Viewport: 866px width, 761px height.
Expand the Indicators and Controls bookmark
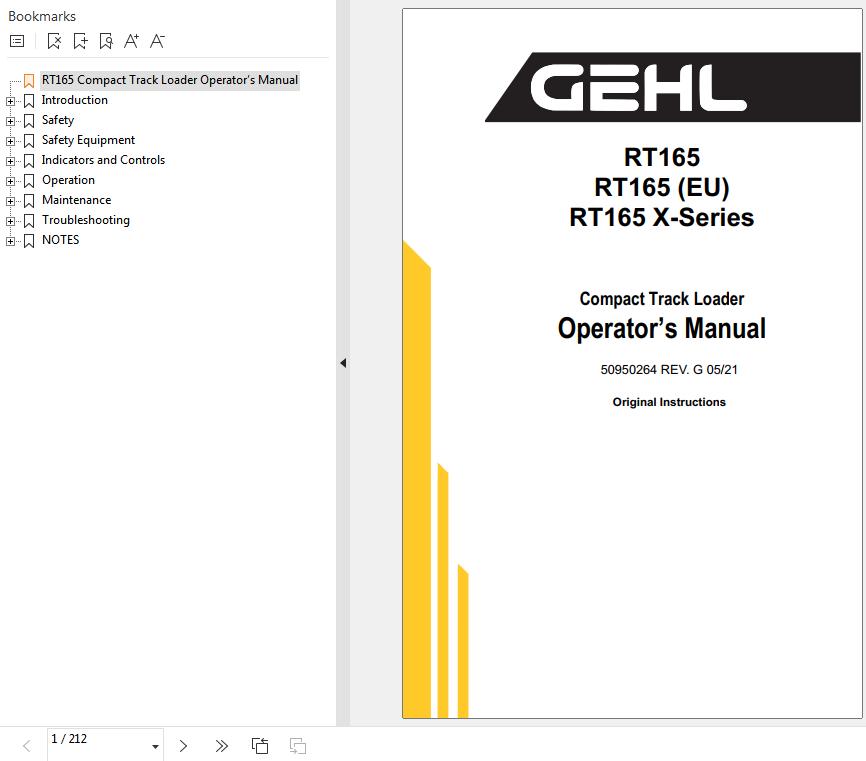pyautogui.click(x=10, y=161)
